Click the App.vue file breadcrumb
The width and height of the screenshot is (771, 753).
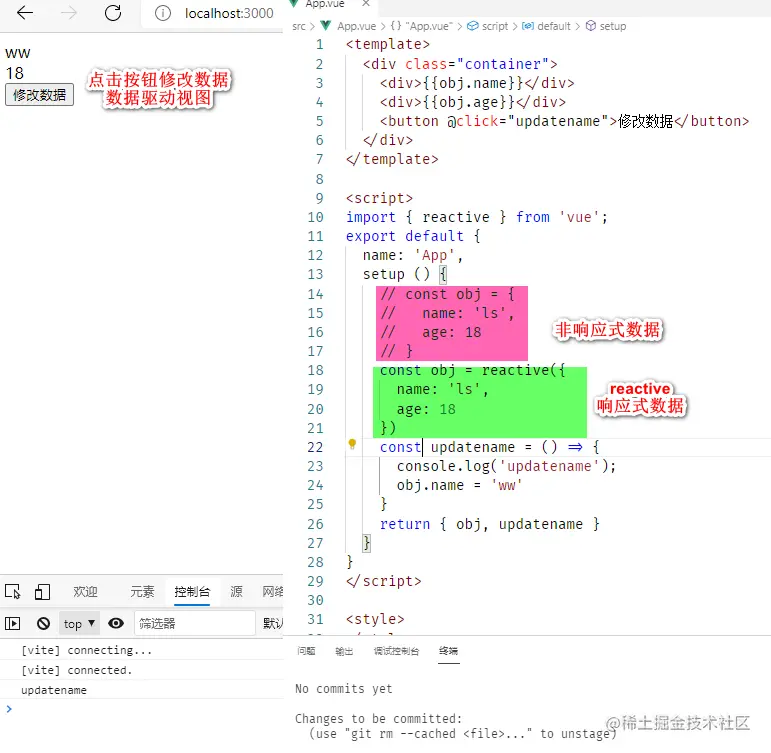click(356, 26)
